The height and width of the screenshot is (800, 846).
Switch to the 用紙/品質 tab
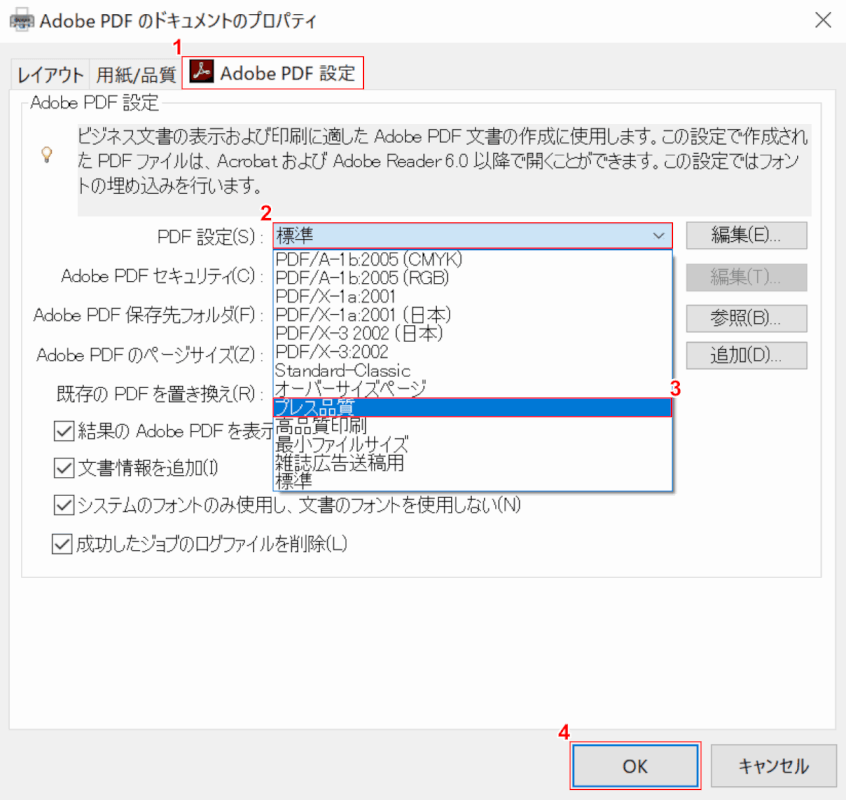136,74
